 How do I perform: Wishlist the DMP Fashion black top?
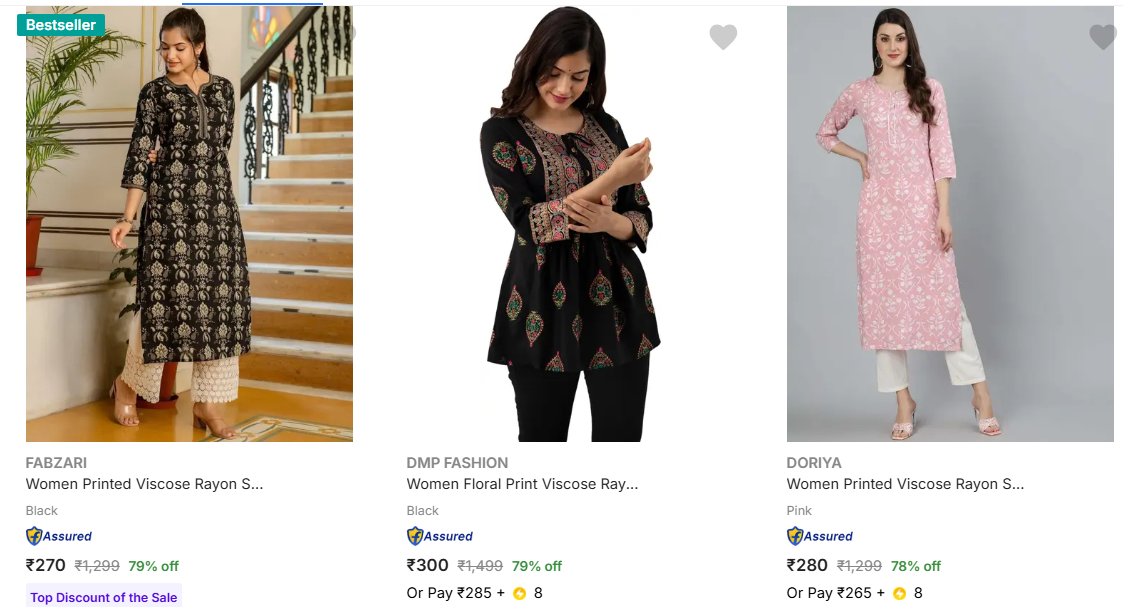click(723, 37)
